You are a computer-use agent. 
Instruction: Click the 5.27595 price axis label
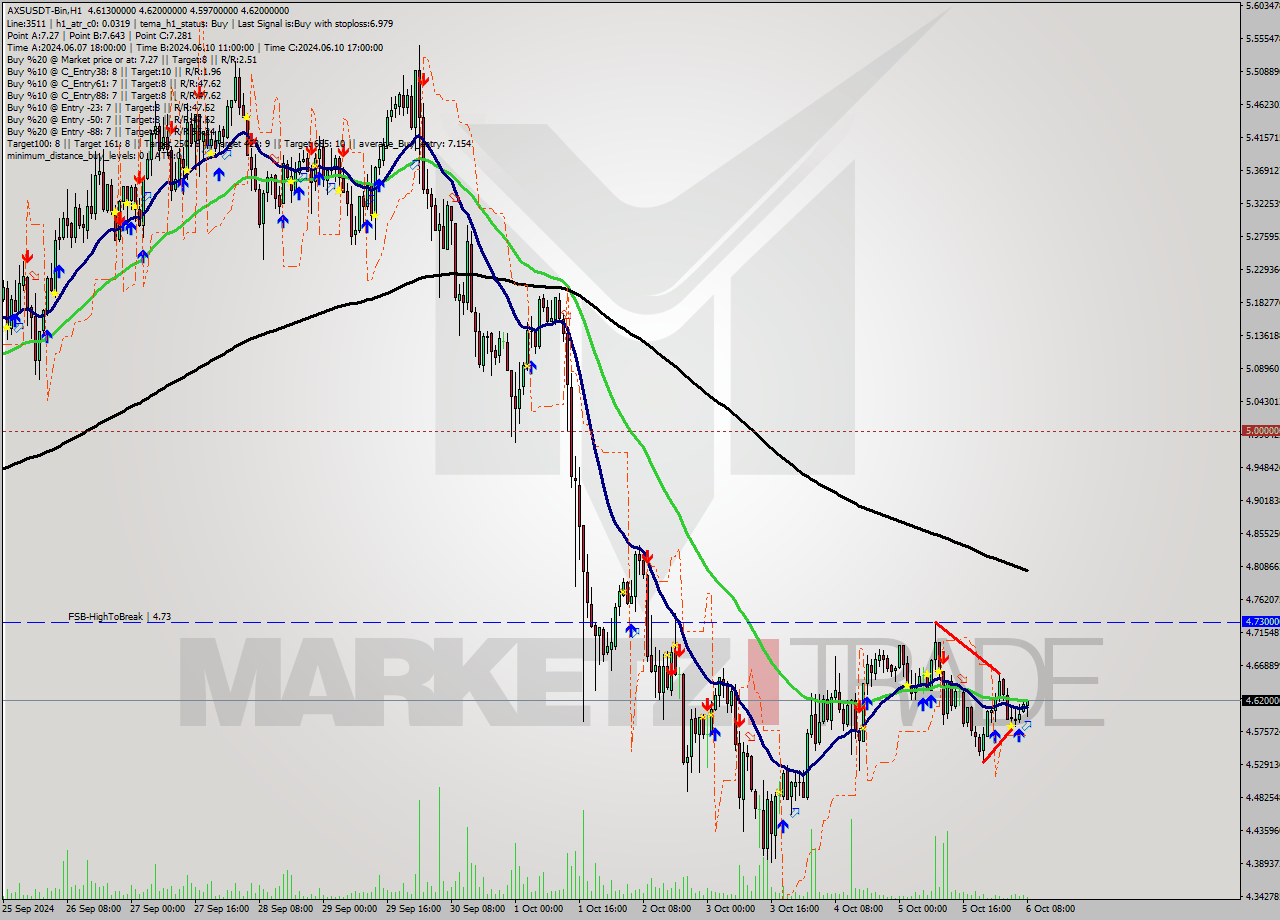pos(1262,236)
